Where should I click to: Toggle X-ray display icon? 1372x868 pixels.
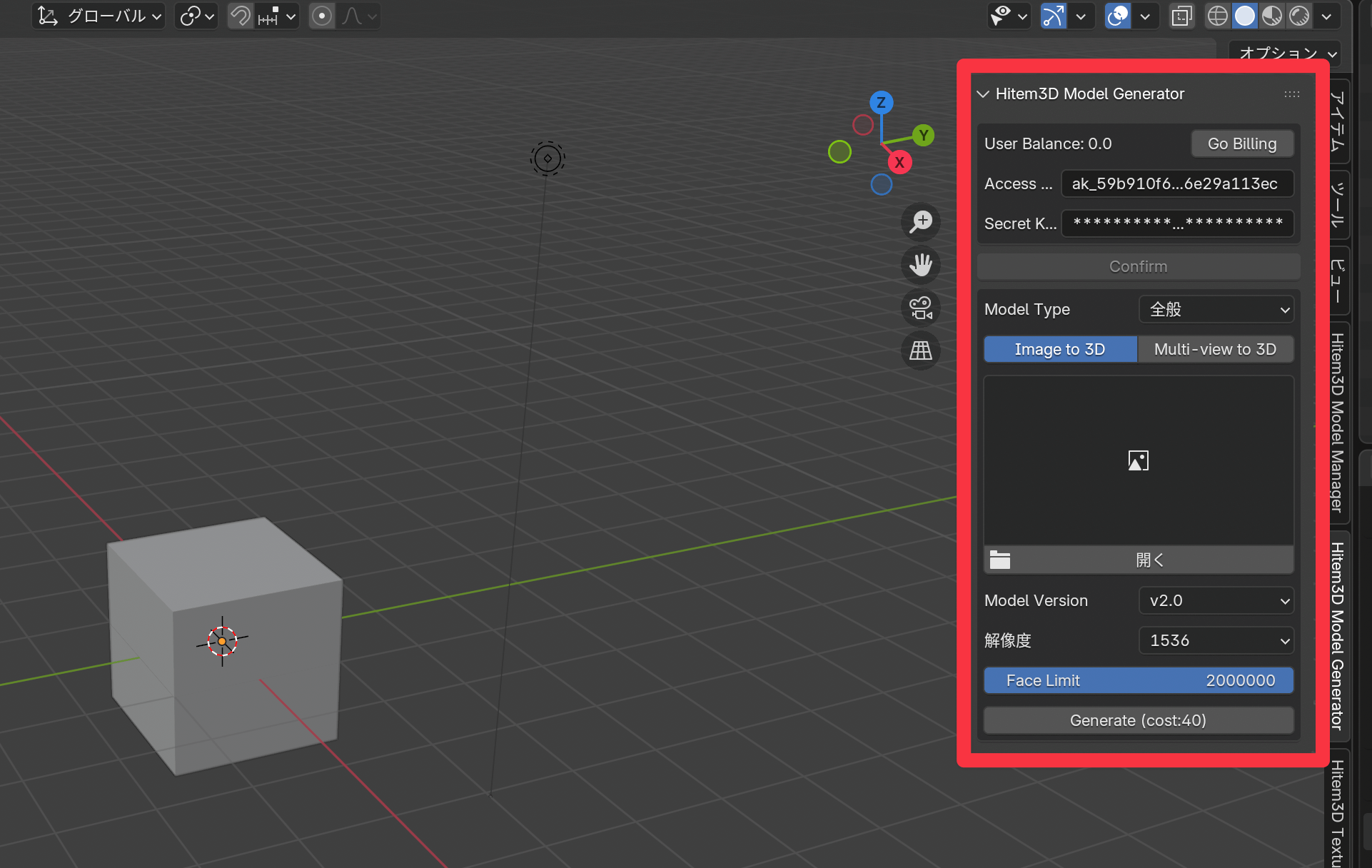click(1182, 16)
